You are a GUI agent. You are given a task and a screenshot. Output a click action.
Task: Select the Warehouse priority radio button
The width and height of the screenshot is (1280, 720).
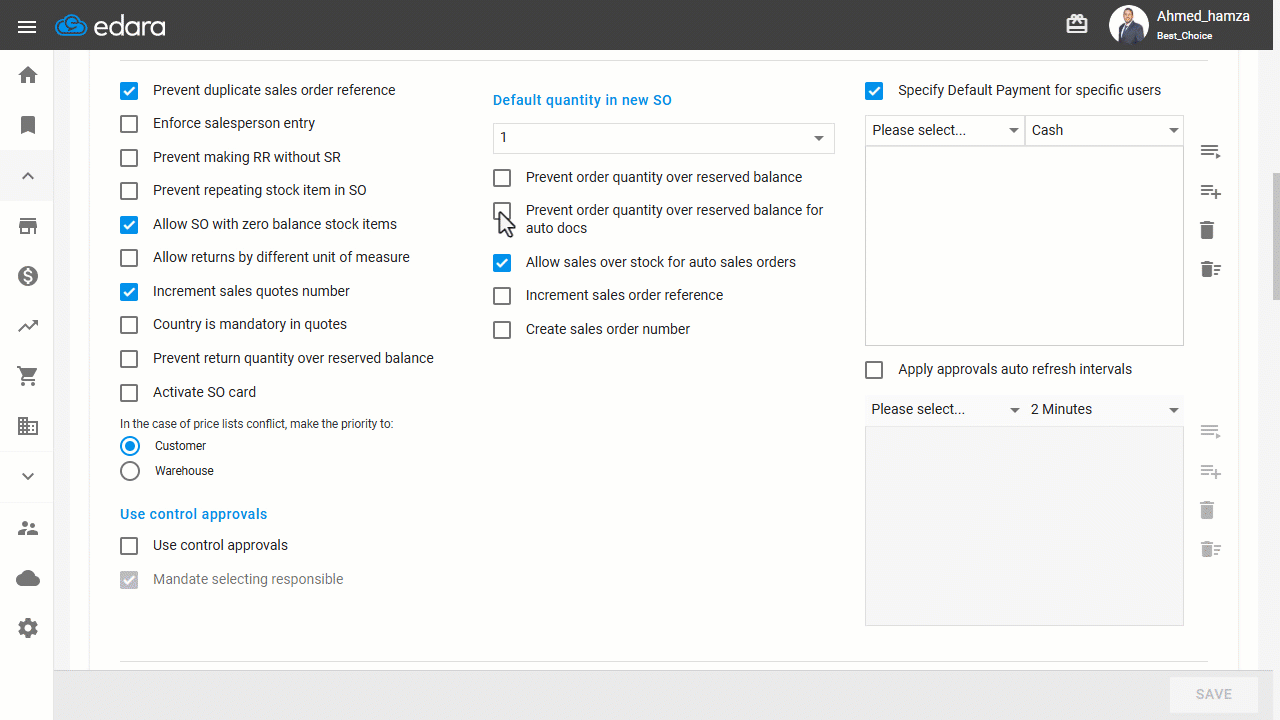click(x=130, y=471)
